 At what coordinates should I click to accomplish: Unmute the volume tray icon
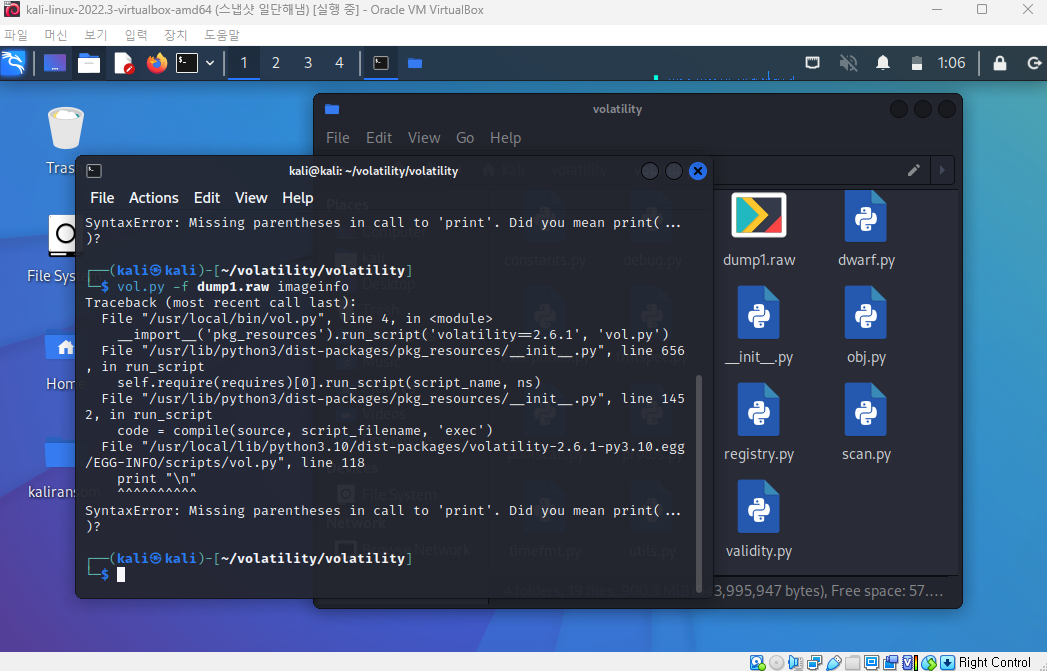click(x=848, y=63)
